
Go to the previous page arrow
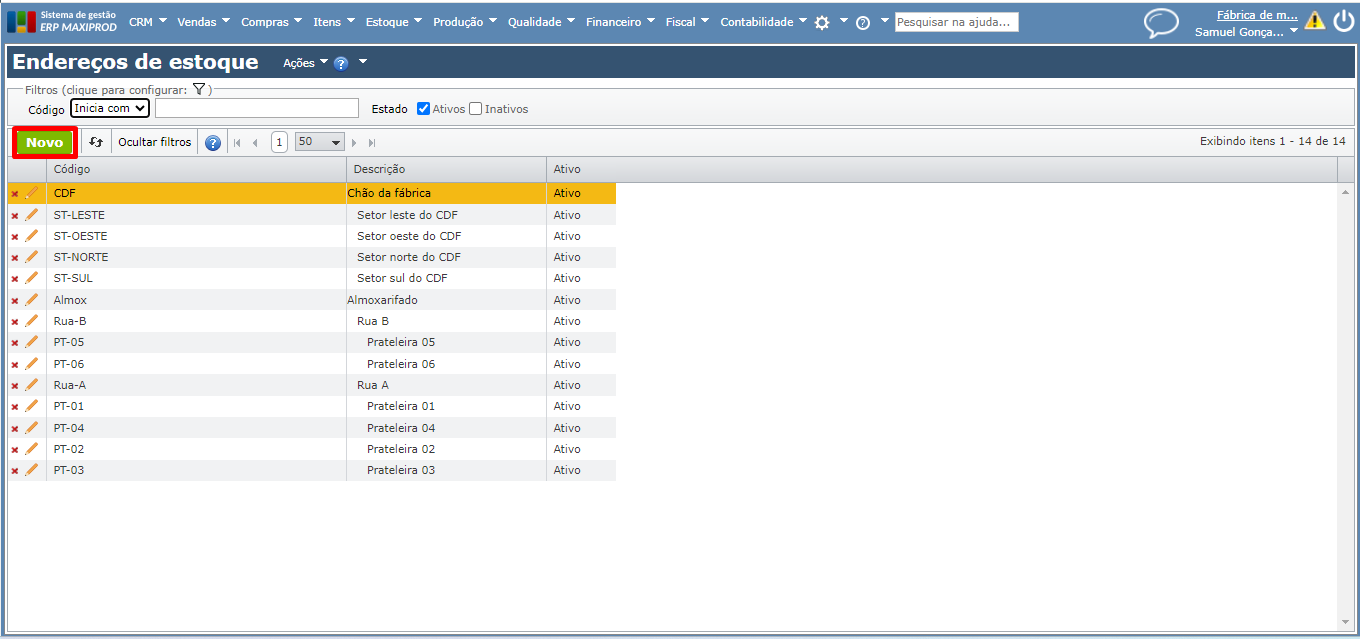(x=255, y=142)
